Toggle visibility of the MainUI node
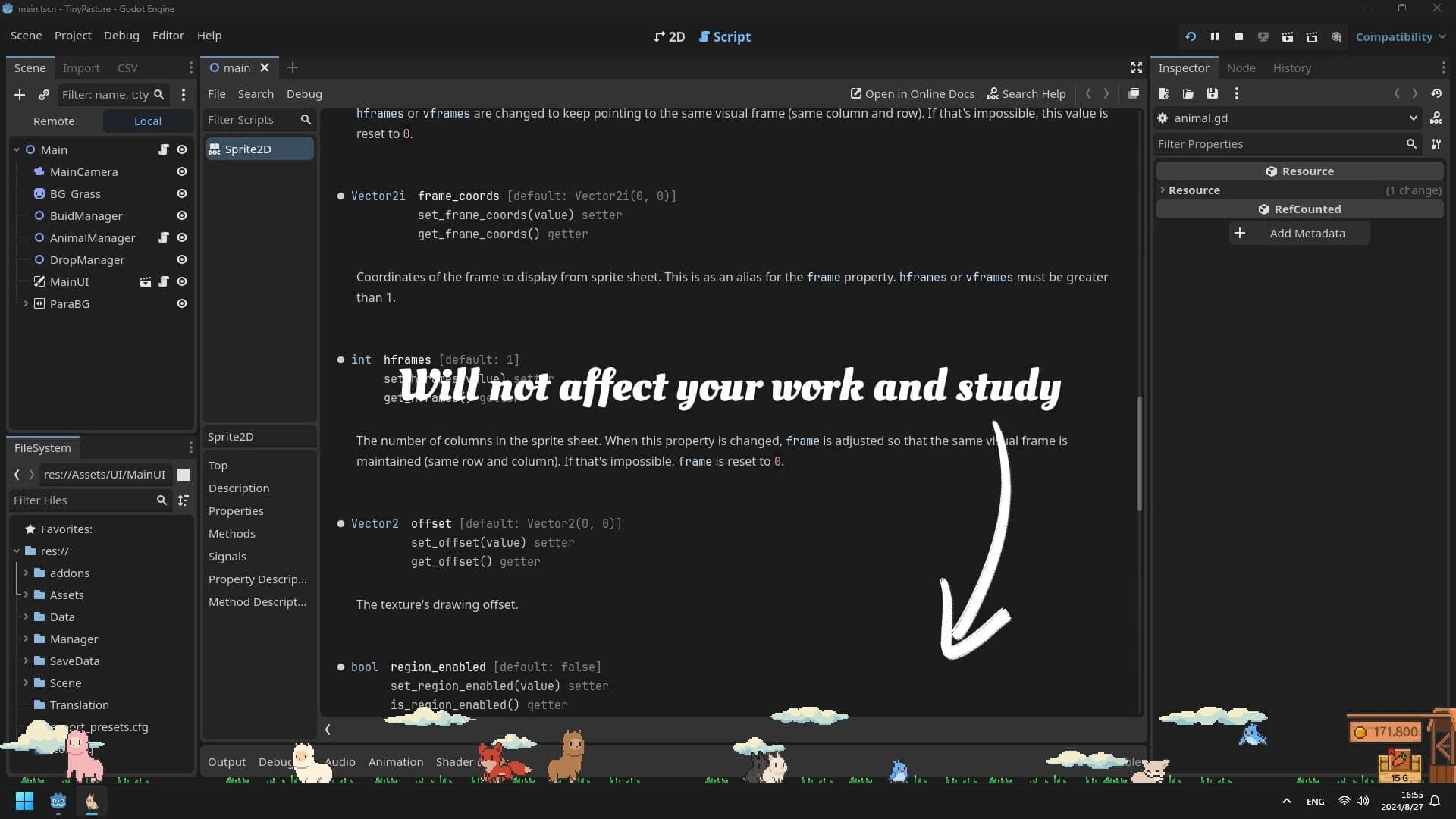Viewport: 1456px width, 819px height. pyautogui.click(x=182, y=281)
